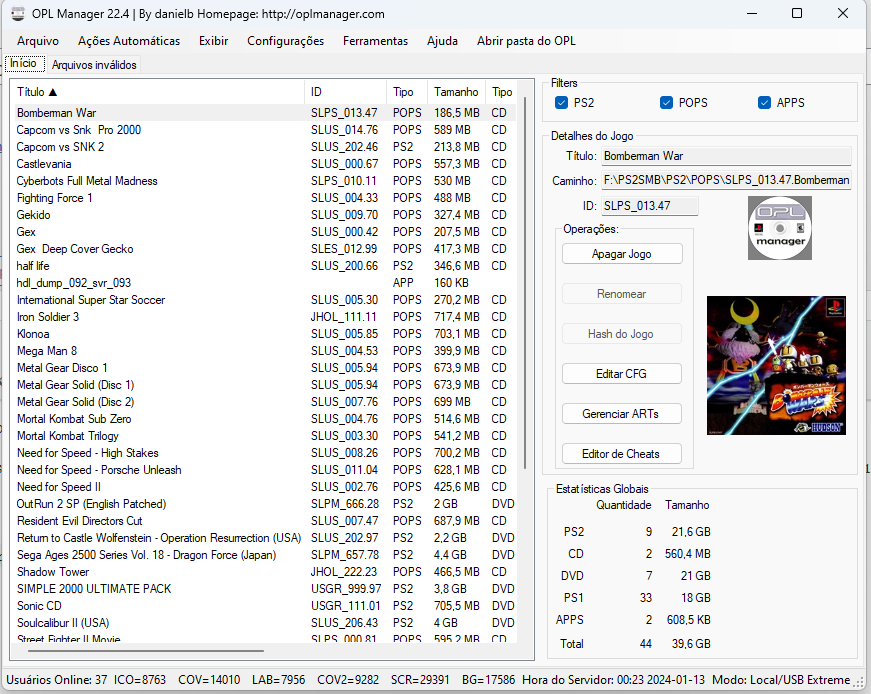Image resolution: width=871 pixels, height=694 pixels.
Task: Open the Abrir pasta do OPL menu item
Action: [526, 41]
